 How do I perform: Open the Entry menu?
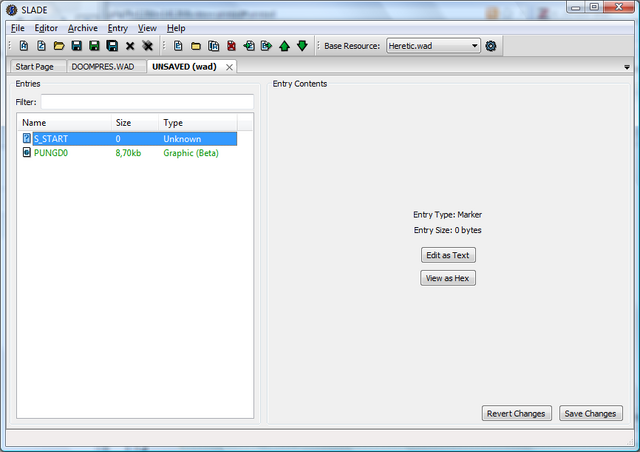tap(118, 28)
